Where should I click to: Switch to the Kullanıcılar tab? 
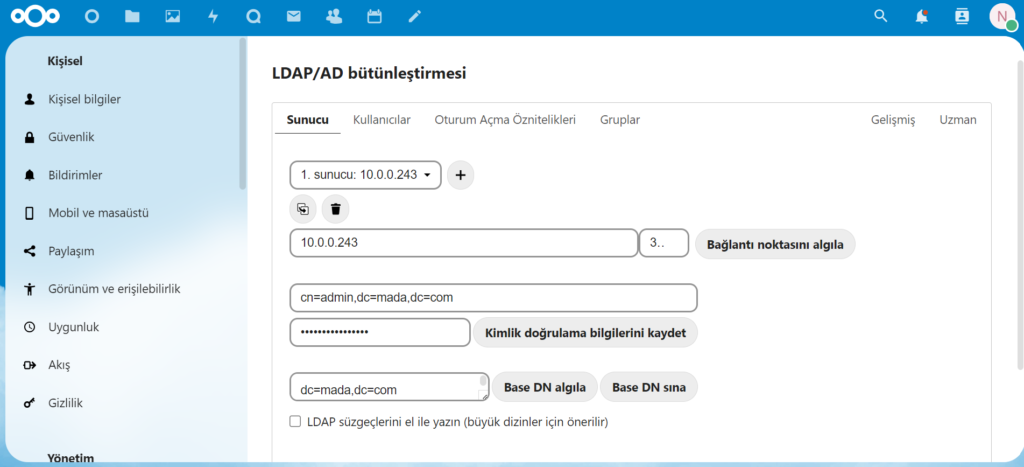click(x=381, y=120)
